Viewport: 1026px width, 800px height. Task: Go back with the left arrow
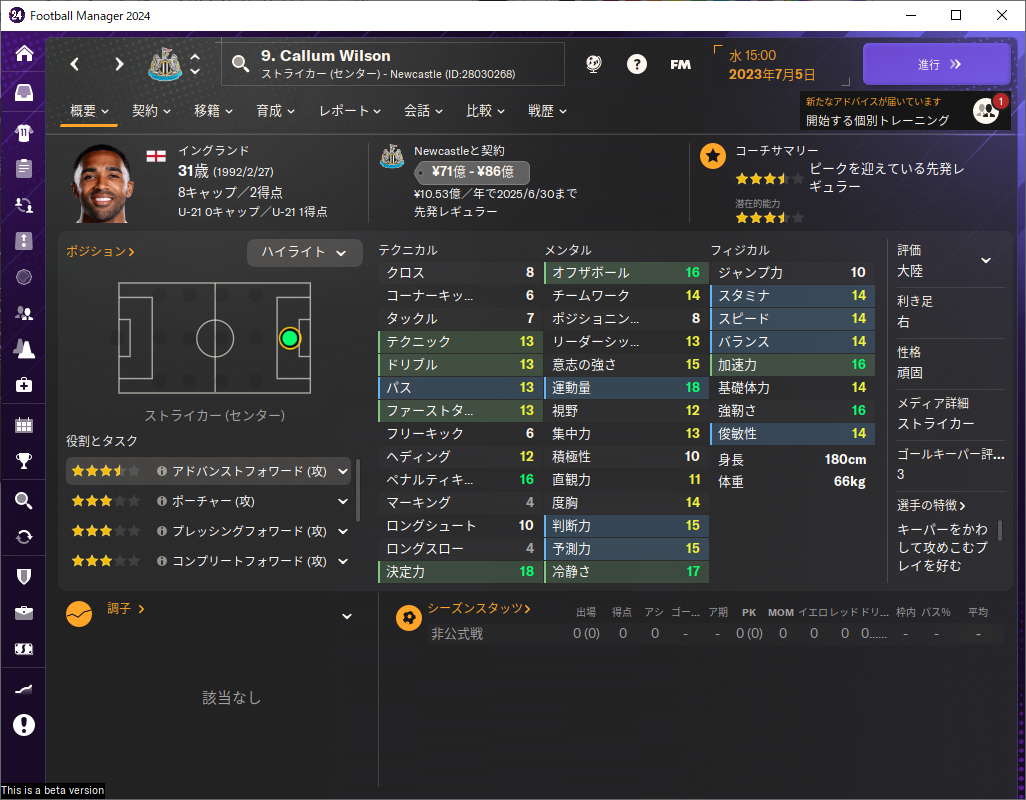tap(75, 64)
